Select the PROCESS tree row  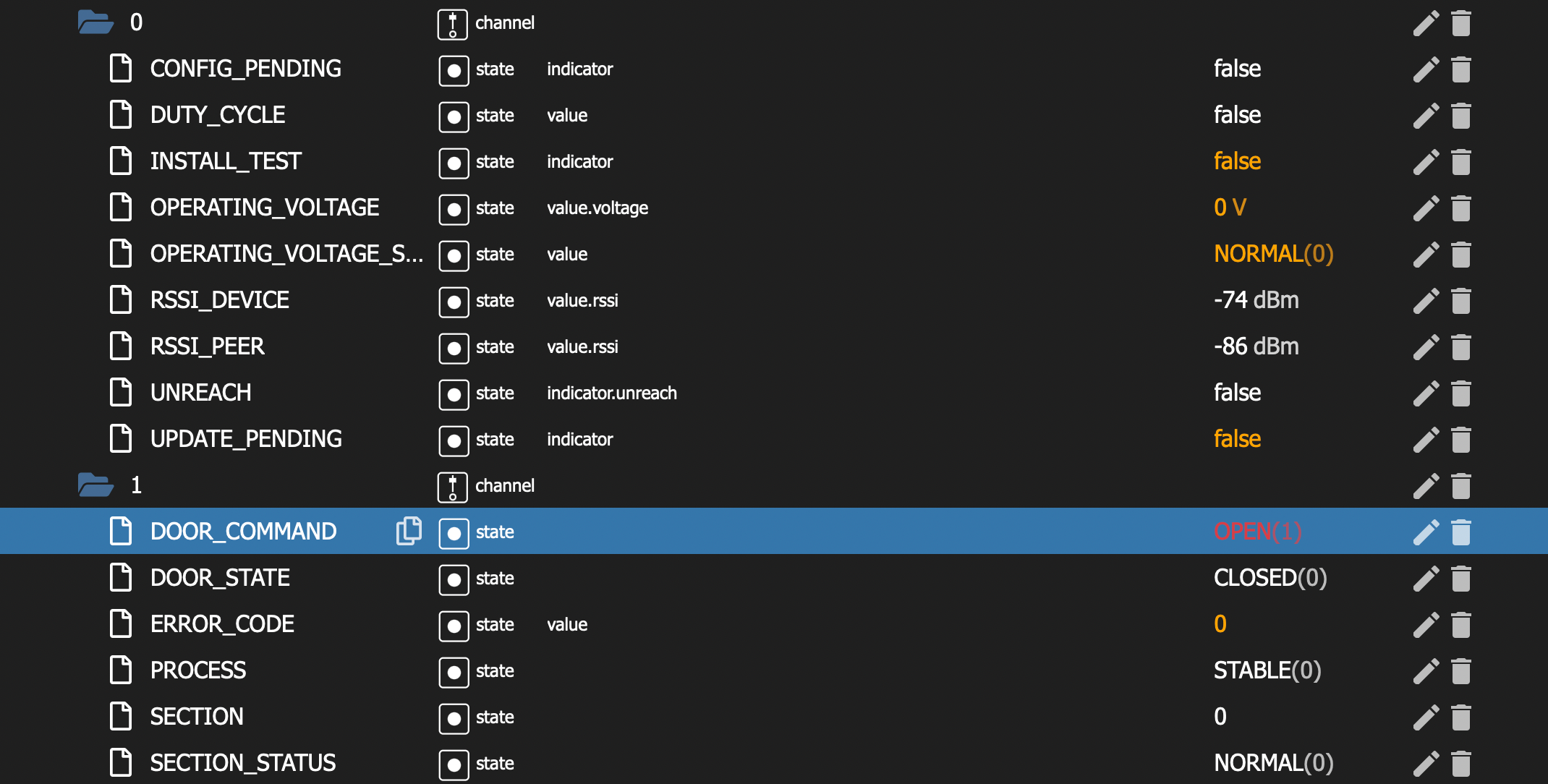198,670
